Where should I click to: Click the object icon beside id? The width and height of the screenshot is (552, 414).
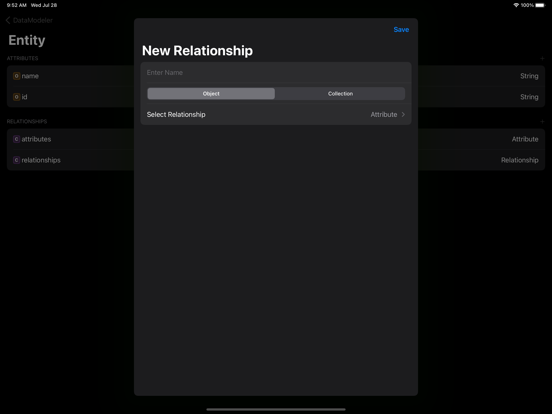coord(17,97)
